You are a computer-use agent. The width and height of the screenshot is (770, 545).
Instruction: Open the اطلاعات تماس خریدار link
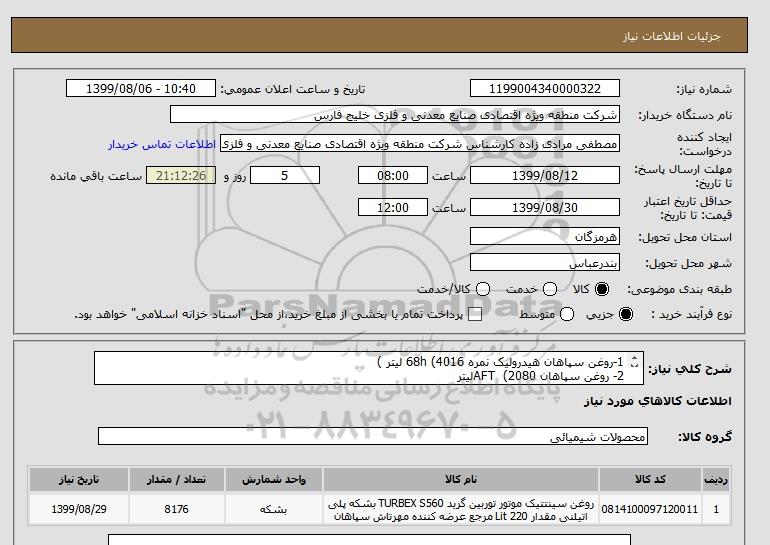click(x=162, y=144)
